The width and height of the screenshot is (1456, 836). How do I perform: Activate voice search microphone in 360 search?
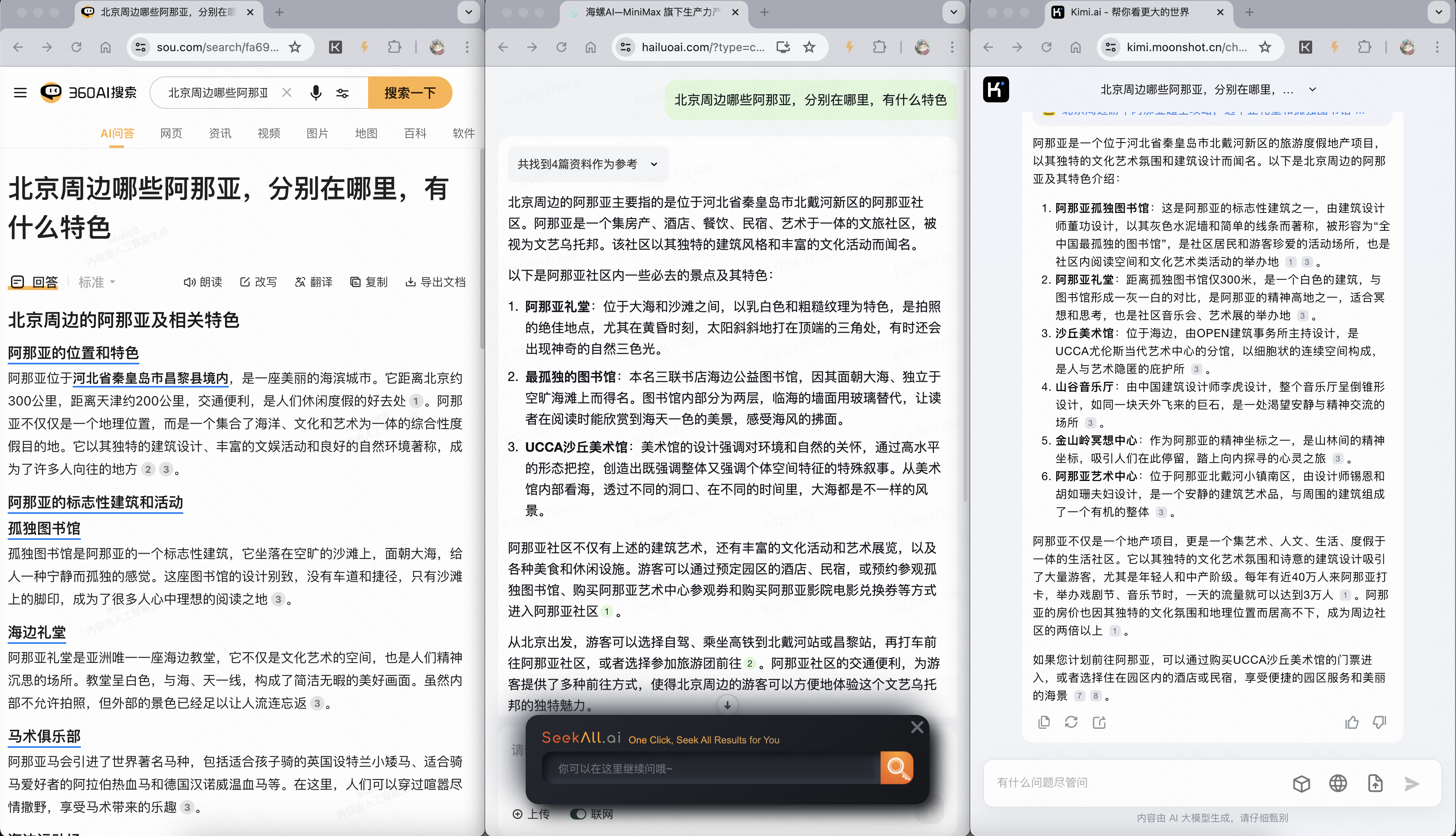click(315, 93)
